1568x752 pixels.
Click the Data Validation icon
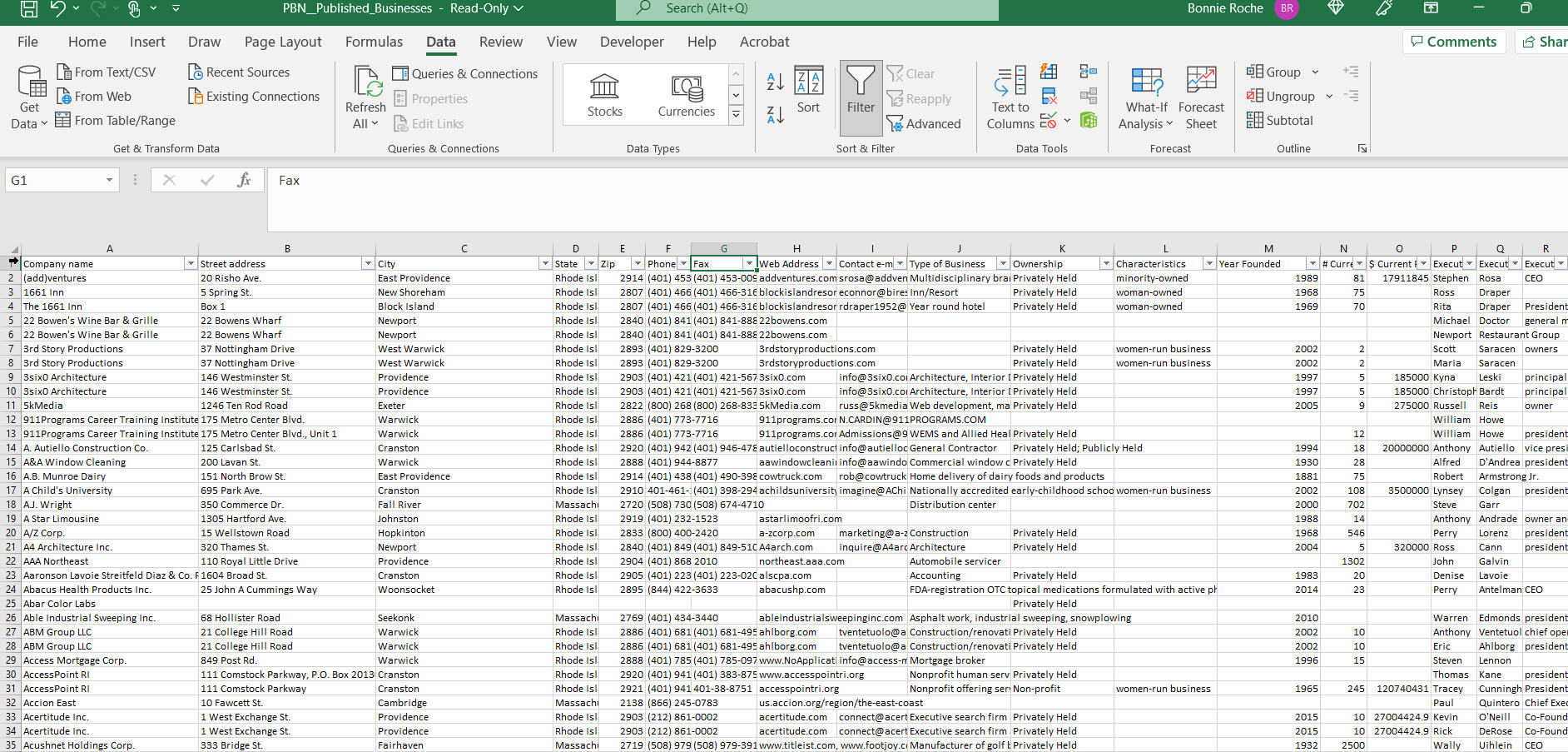[1049, 121]
